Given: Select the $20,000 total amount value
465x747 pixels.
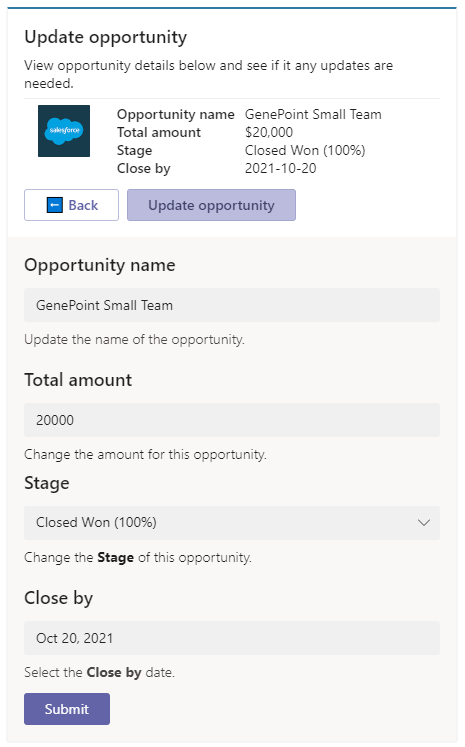Looking at the screenshot, I should 269,132.
